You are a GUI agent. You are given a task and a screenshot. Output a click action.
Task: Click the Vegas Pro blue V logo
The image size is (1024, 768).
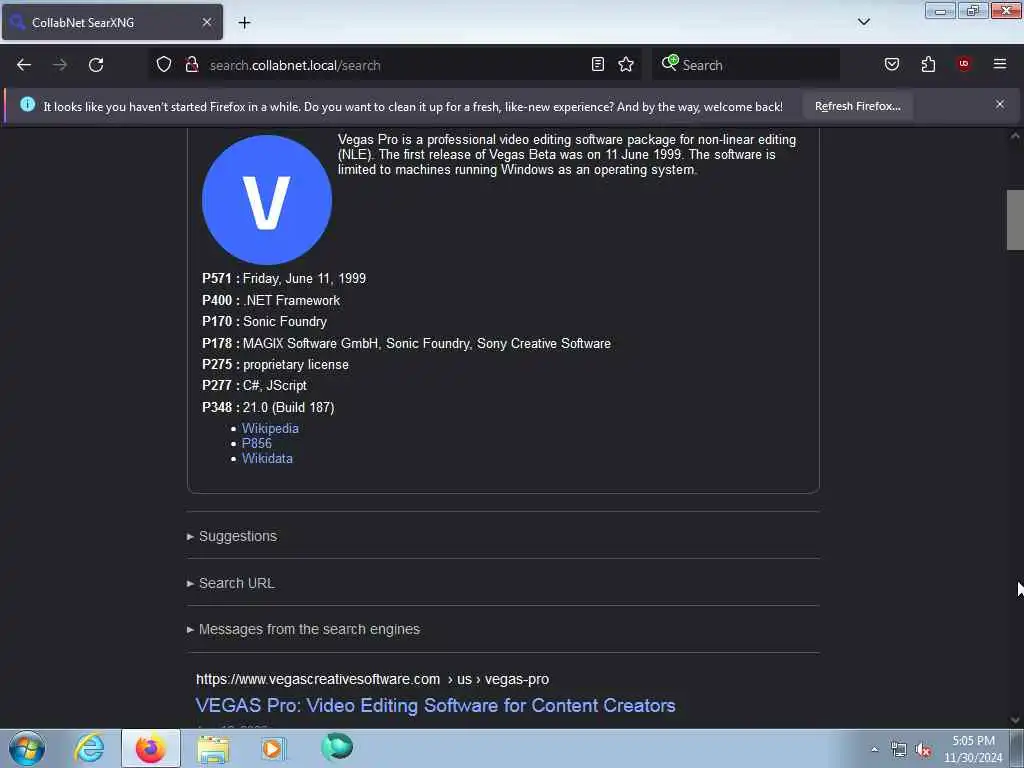click(267, 200)
